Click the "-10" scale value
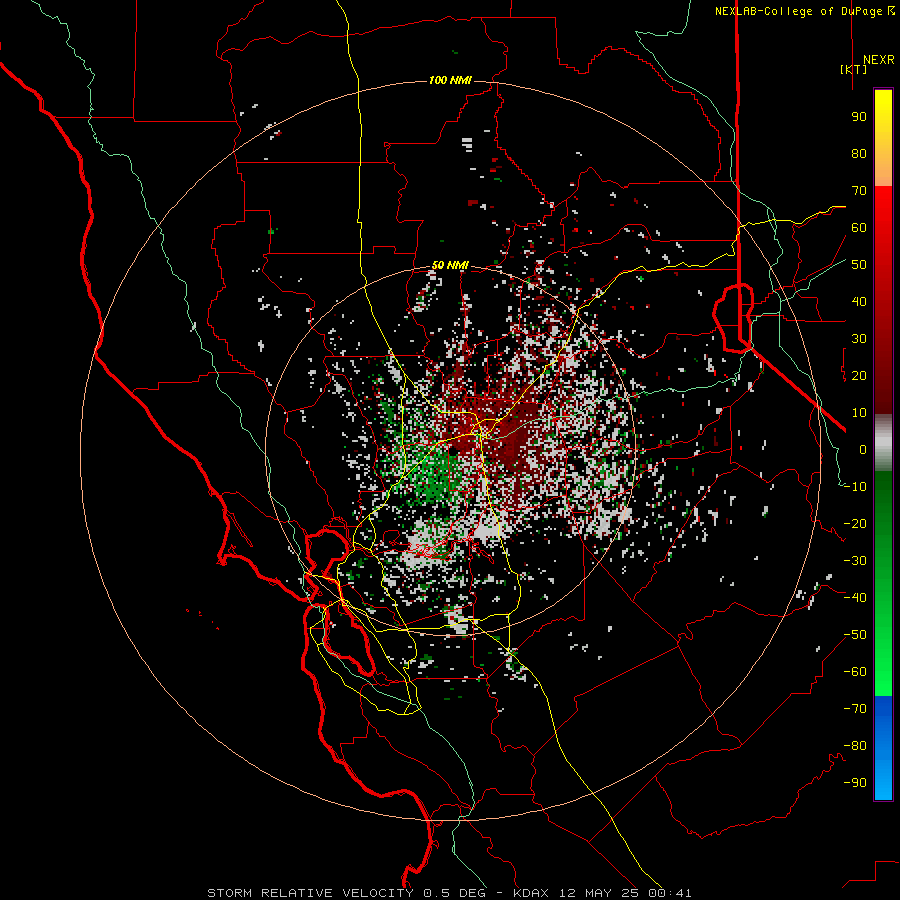 (x=855, y=487)
